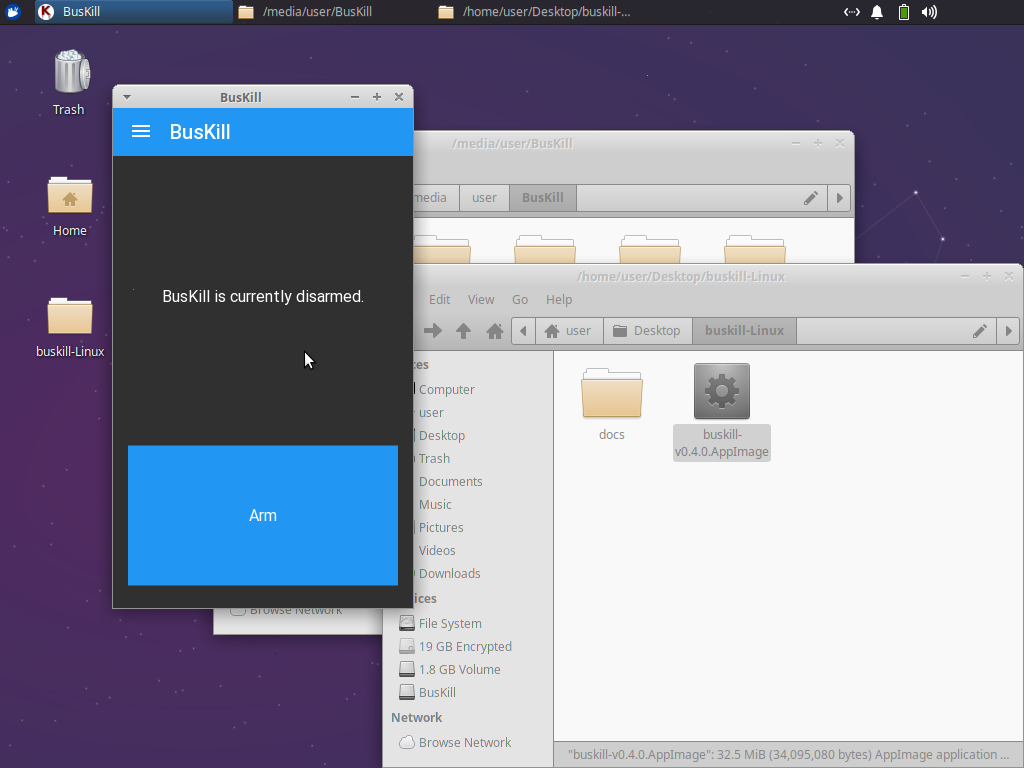Switch to BusKill in the taskbar
1024x768 pixels.
(134, 12)
